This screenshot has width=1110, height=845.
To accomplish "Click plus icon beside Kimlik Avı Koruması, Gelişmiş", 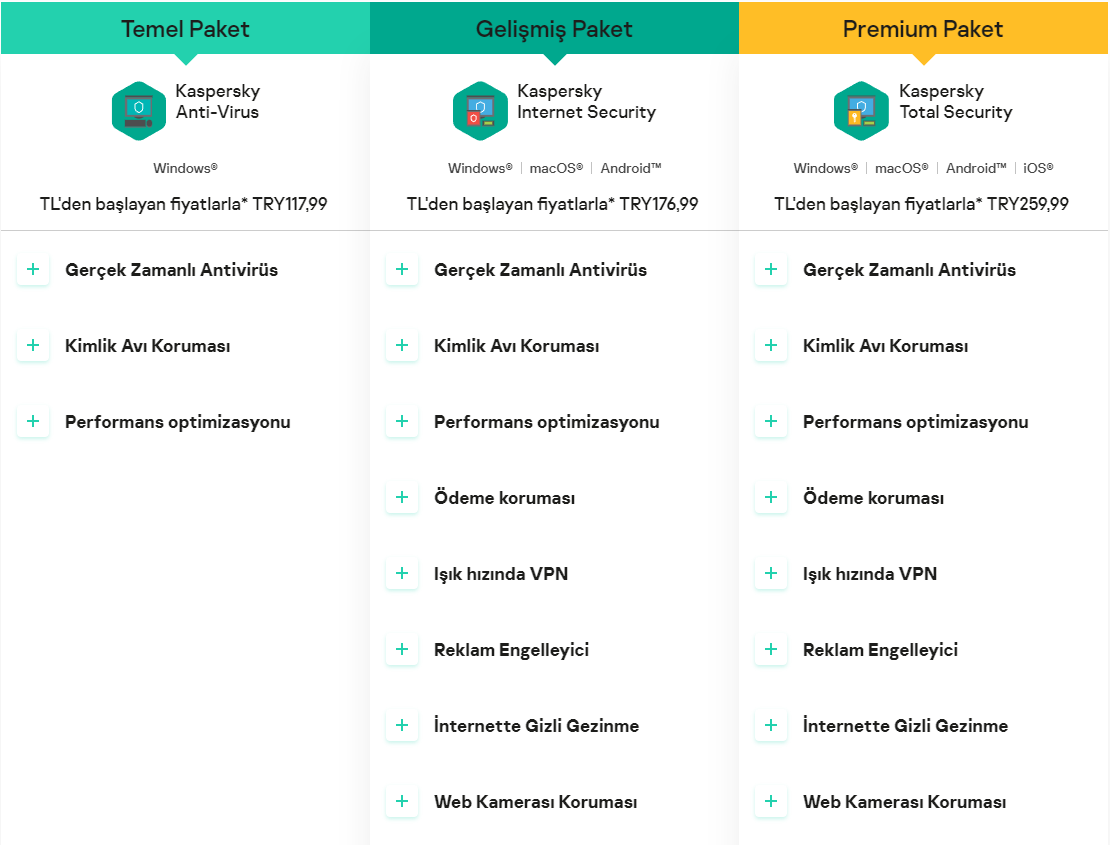I will click(x=402, y=346).
